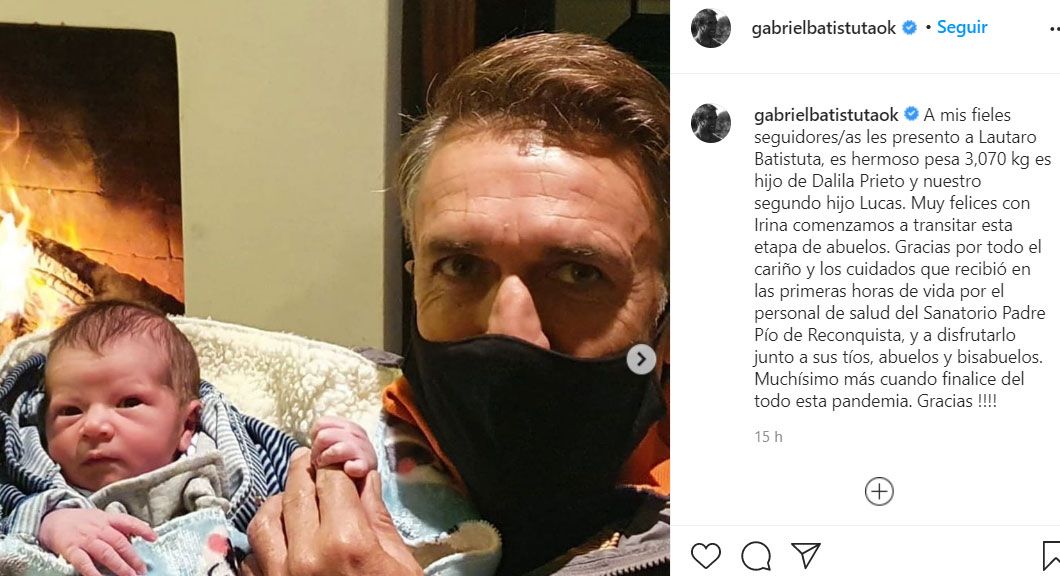Open the three-dot post options menu
Image resolution: width=1060 pixels, height=576 pixels.
(1054, 28)
